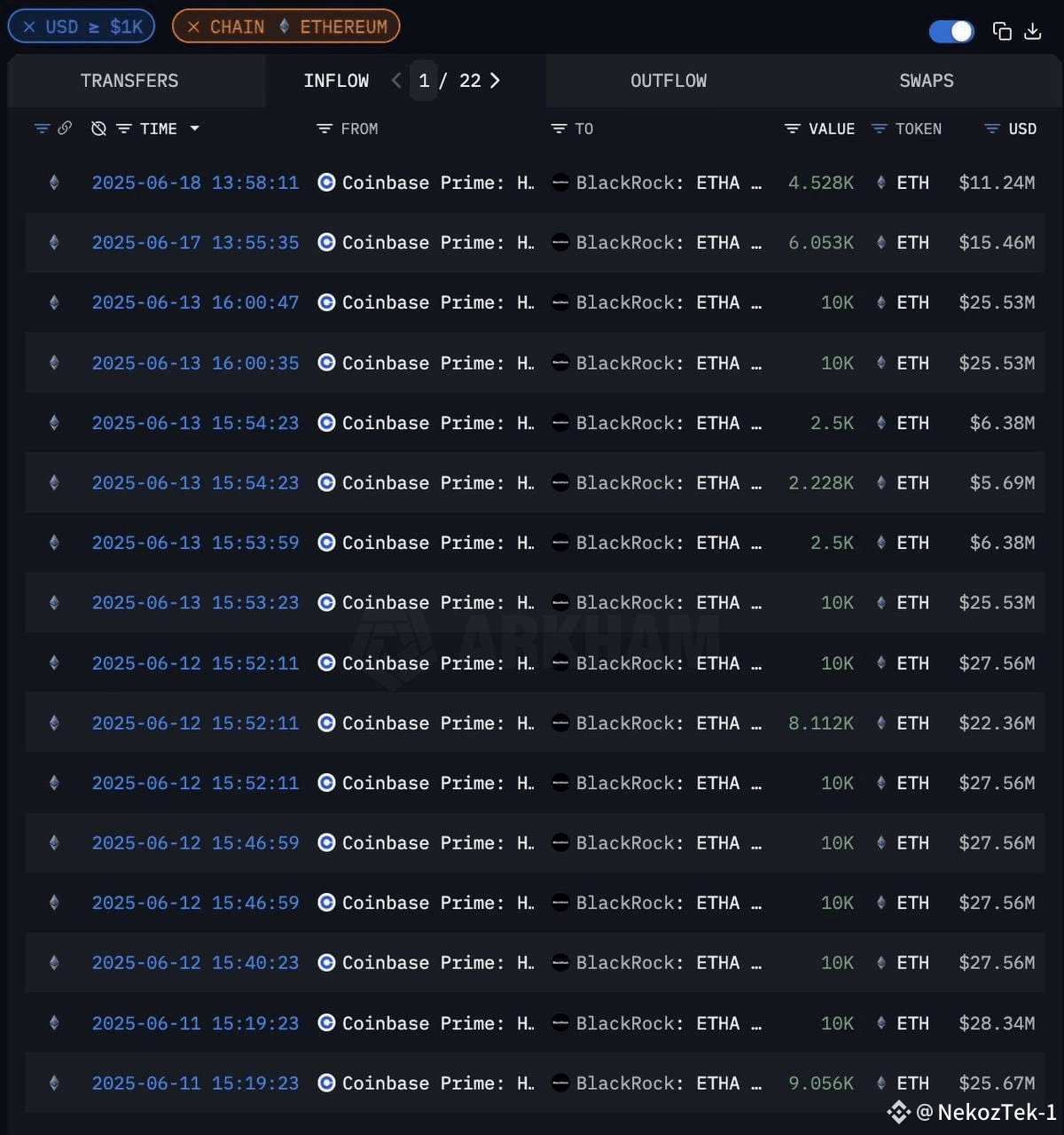
Task: Click Ethereum chain icon in 13:55:35 row
Action: click(x=54, y=242)
